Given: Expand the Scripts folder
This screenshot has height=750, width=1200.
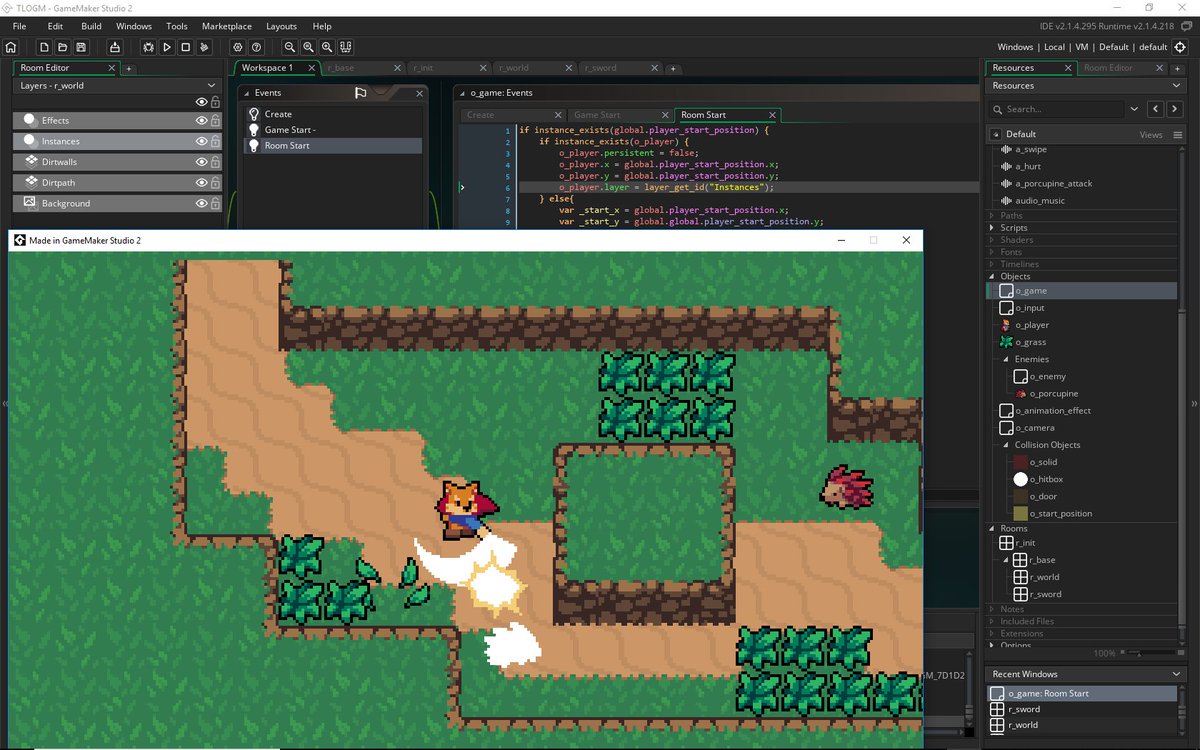Looking at the screenshot, I should tap(992, 228).
